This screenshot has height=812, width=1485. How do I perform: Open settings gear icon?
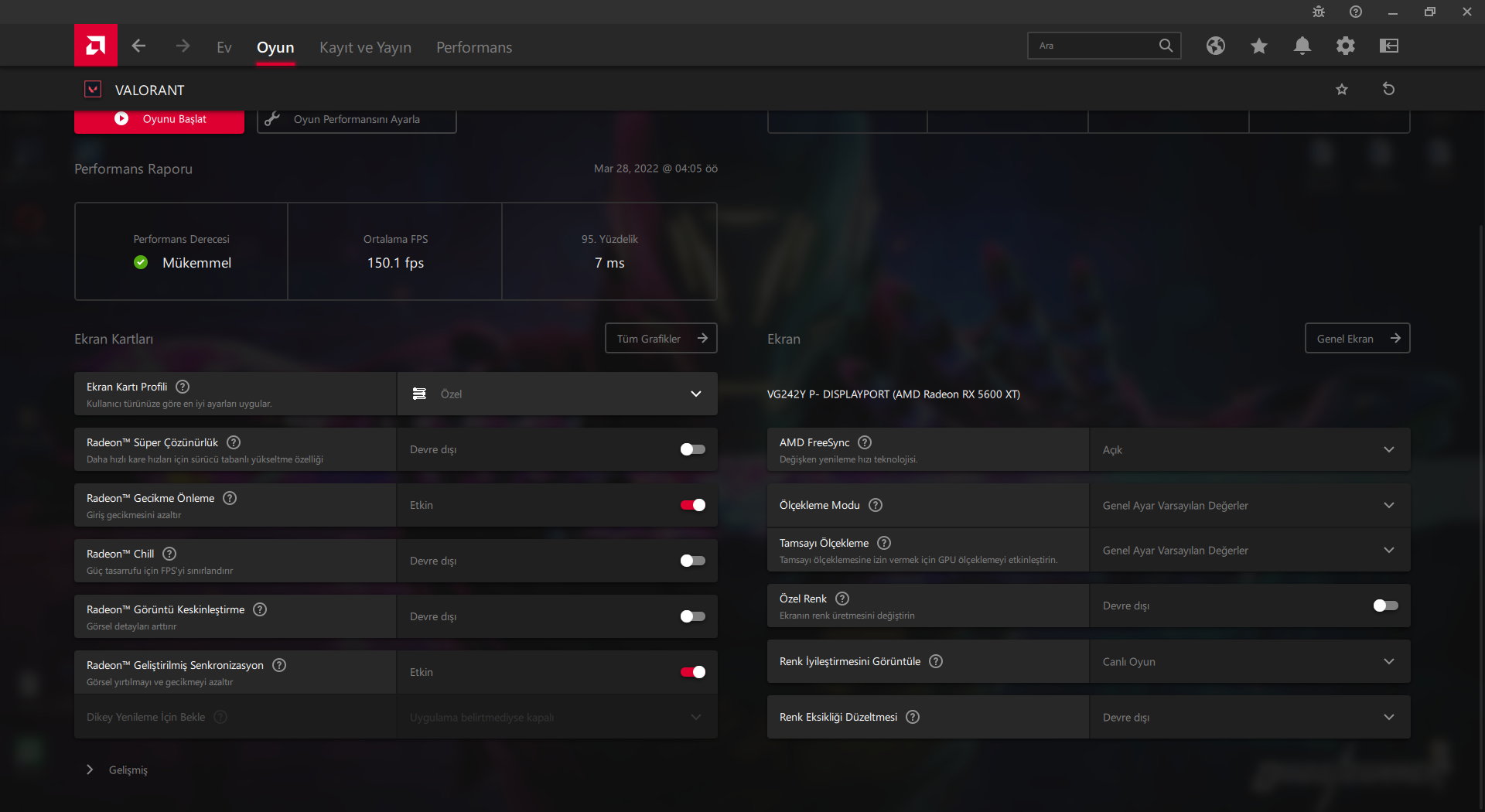[1346, 46]
